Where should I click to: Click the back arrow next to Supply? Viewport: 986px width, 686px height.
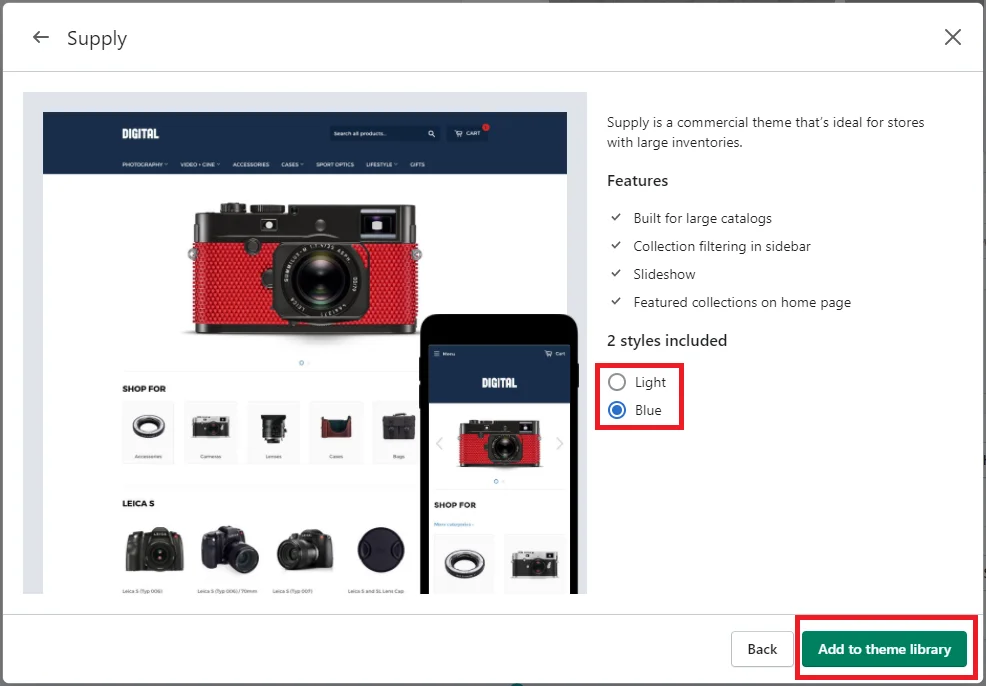(40, 38)
